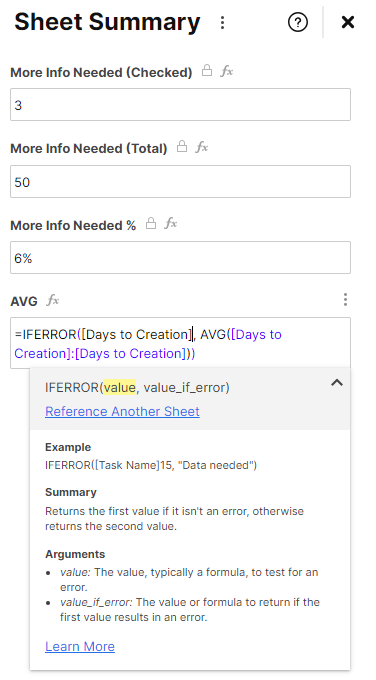Open the Learn More link
This screenshot has width=376, height=680.
[x=80, y=647]
